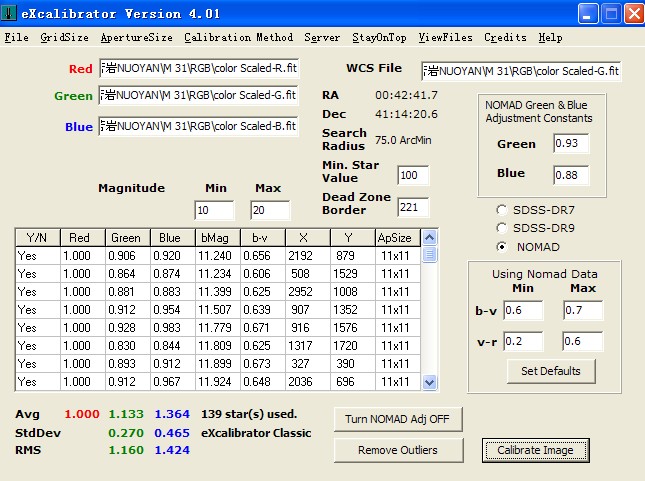Viewport: 645px width, 481px height.
Task: Click the b-v column header
Action: click(x=263, y=238)
